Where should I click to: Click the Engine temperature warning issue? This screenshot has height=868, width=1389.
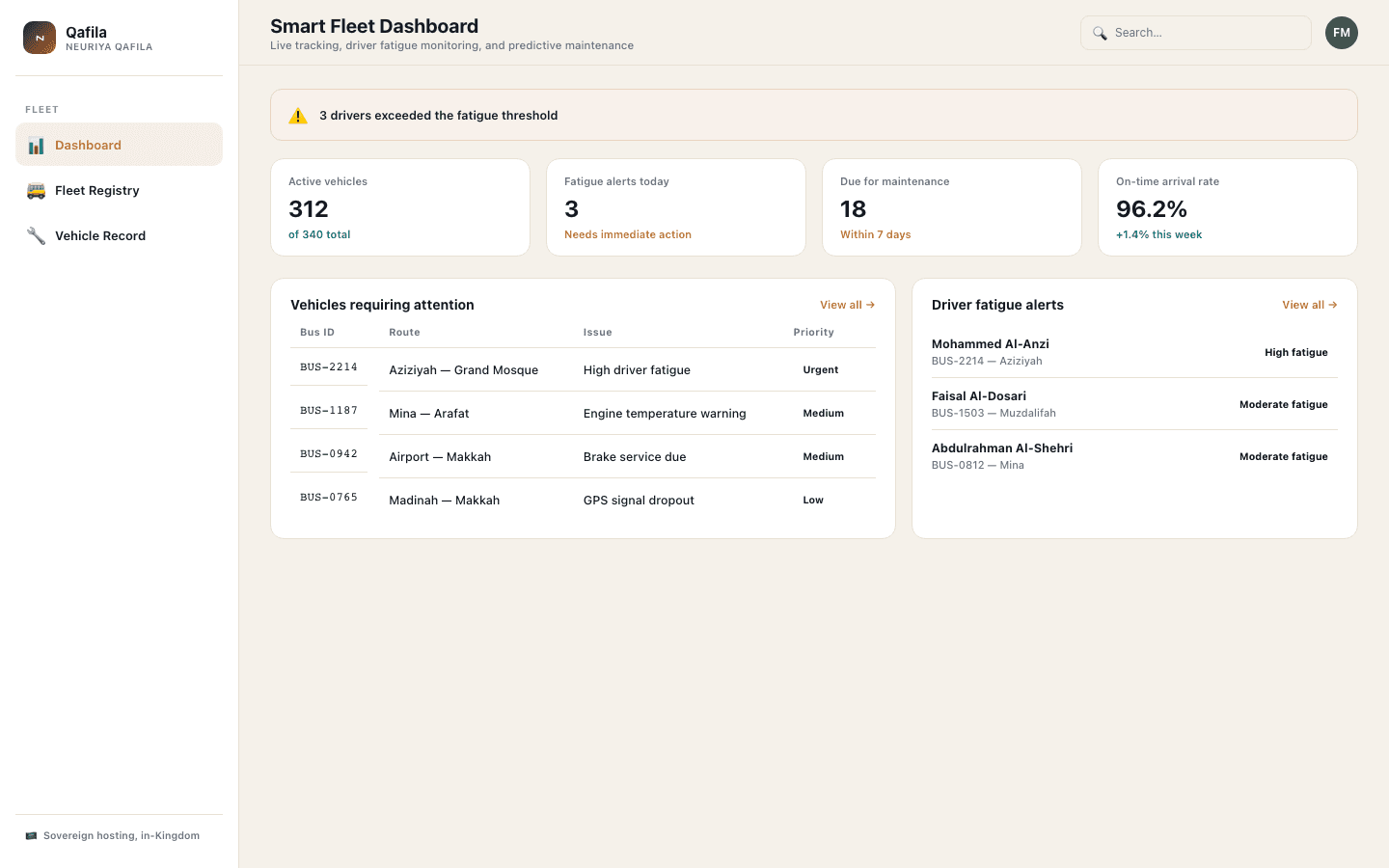[665, 414]
